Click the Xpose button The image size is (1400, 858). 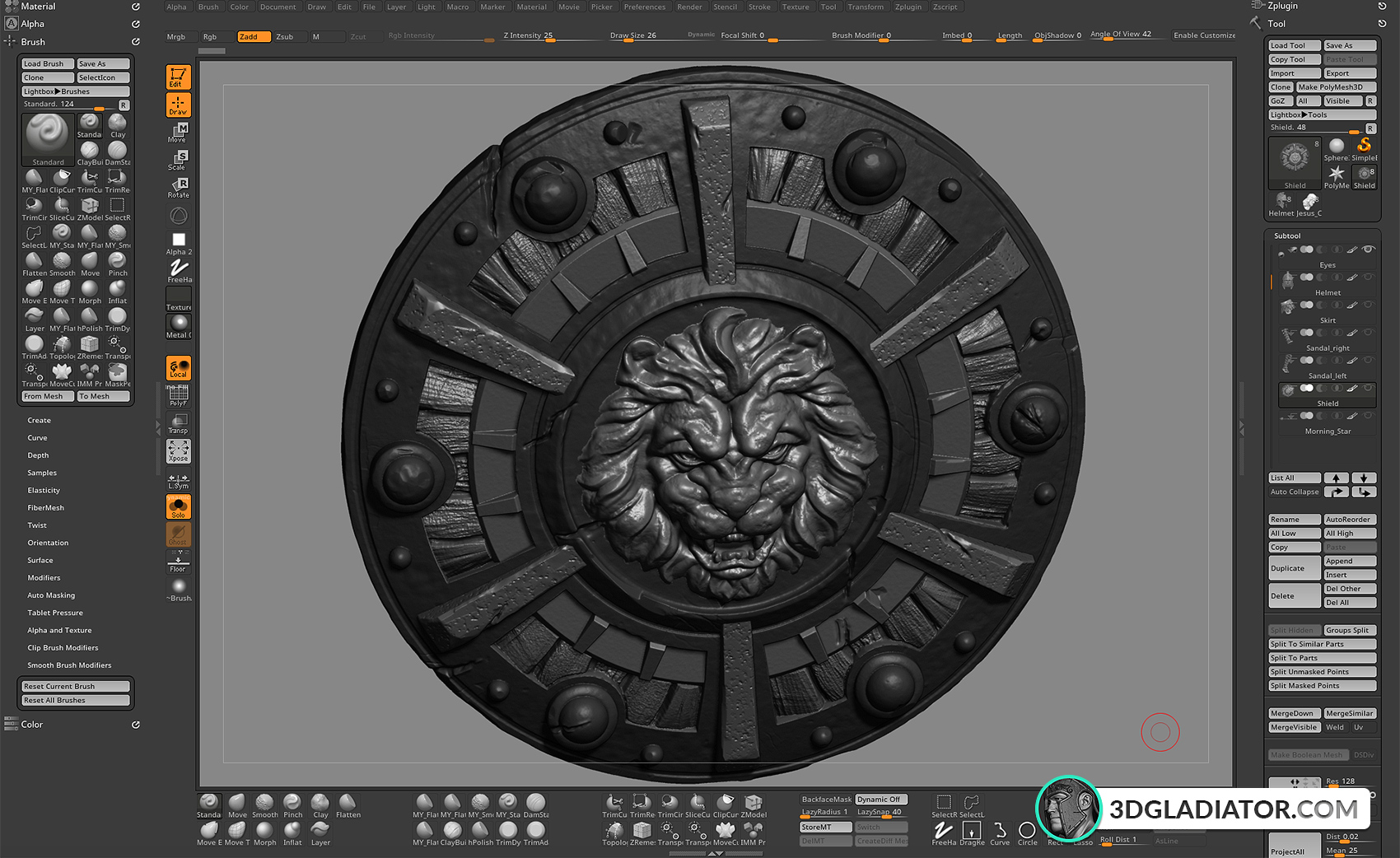click(178, 451)
